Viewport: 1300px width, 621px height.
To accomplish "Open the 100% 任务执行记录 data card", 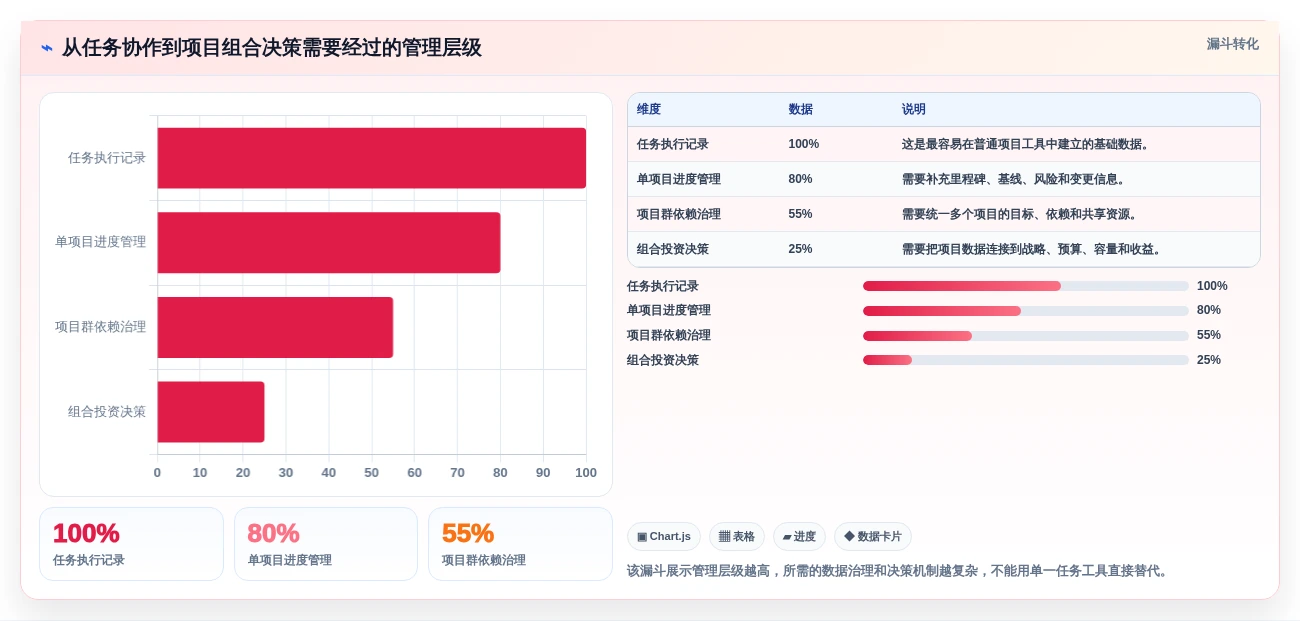I will click(x=131, y=544).
